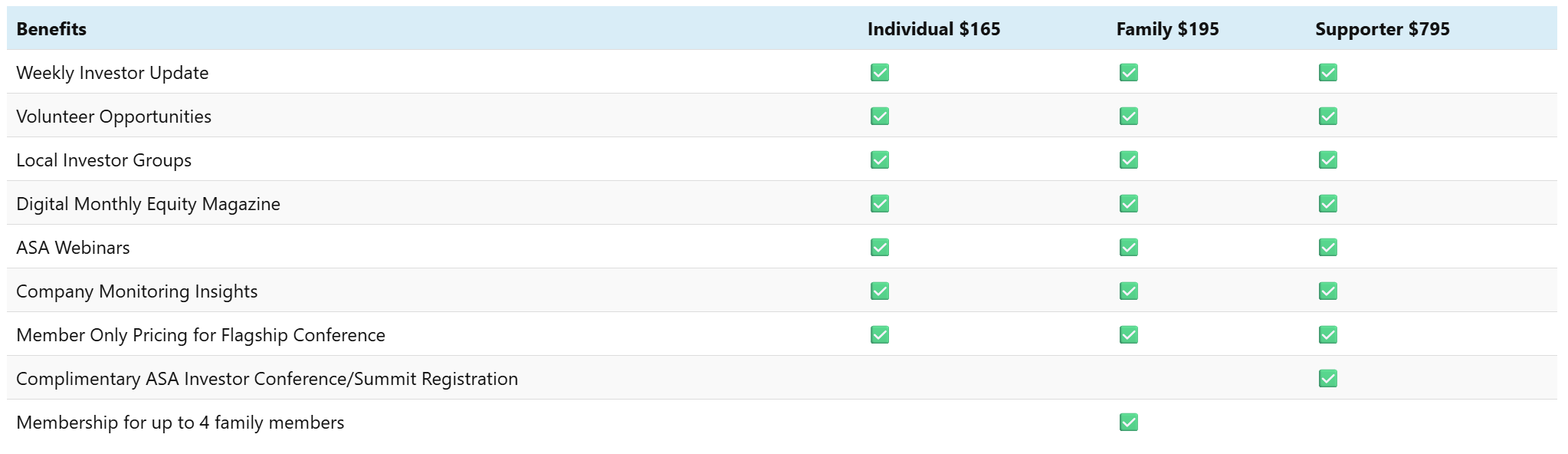Click Weekly Investor Update checkmark under Individual
This screenshot has width=1568, height=454.
coord(880,72)
